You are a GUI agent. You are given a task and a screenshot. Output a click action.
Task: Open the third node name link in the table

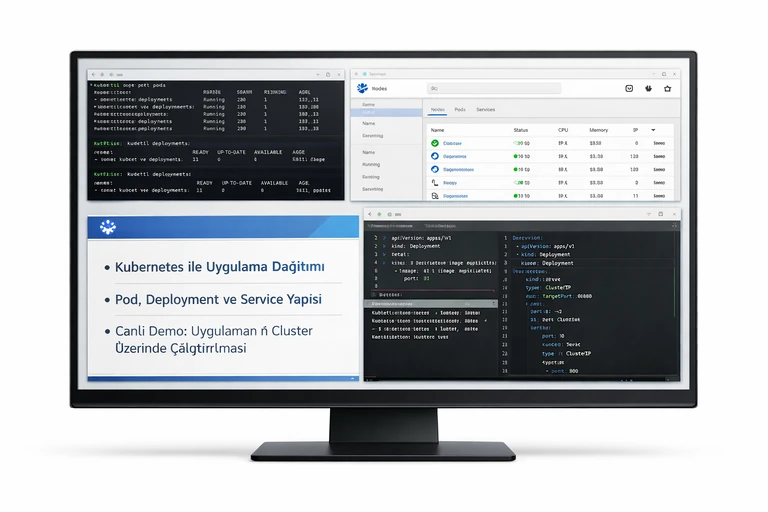click(458, 170)
